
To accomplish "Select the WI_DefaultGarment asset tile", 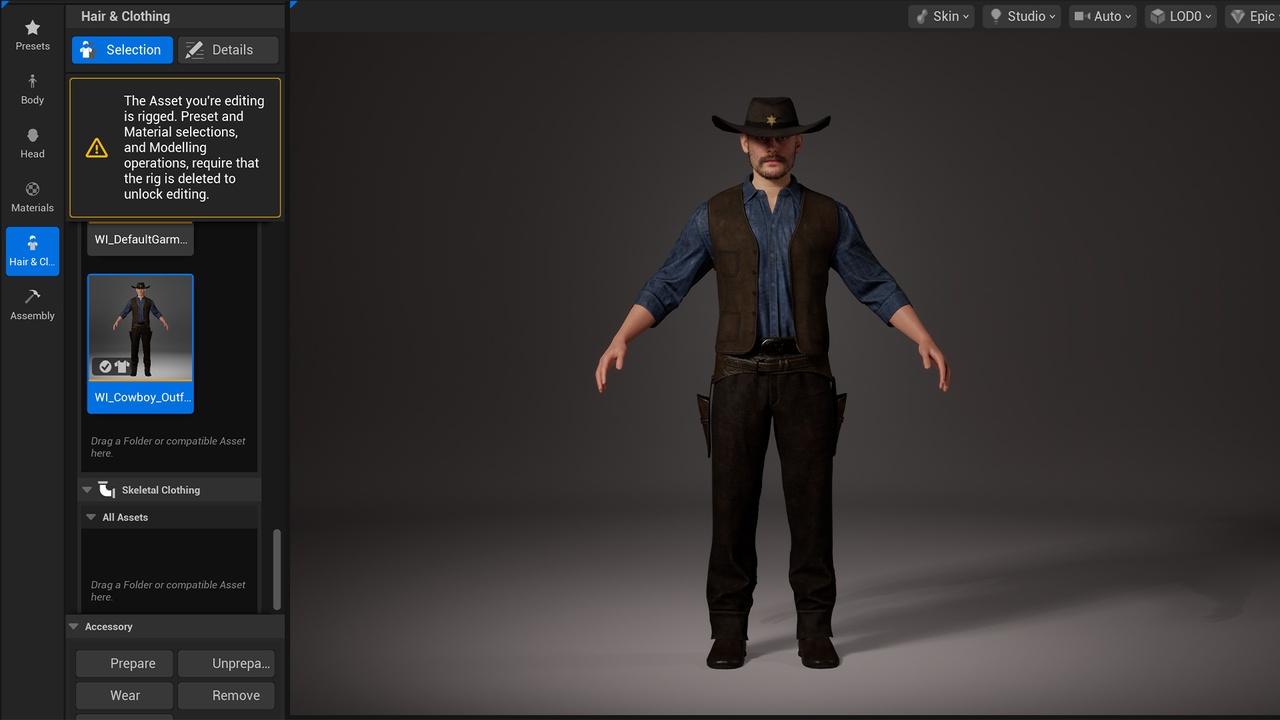I will pos(140,238).
